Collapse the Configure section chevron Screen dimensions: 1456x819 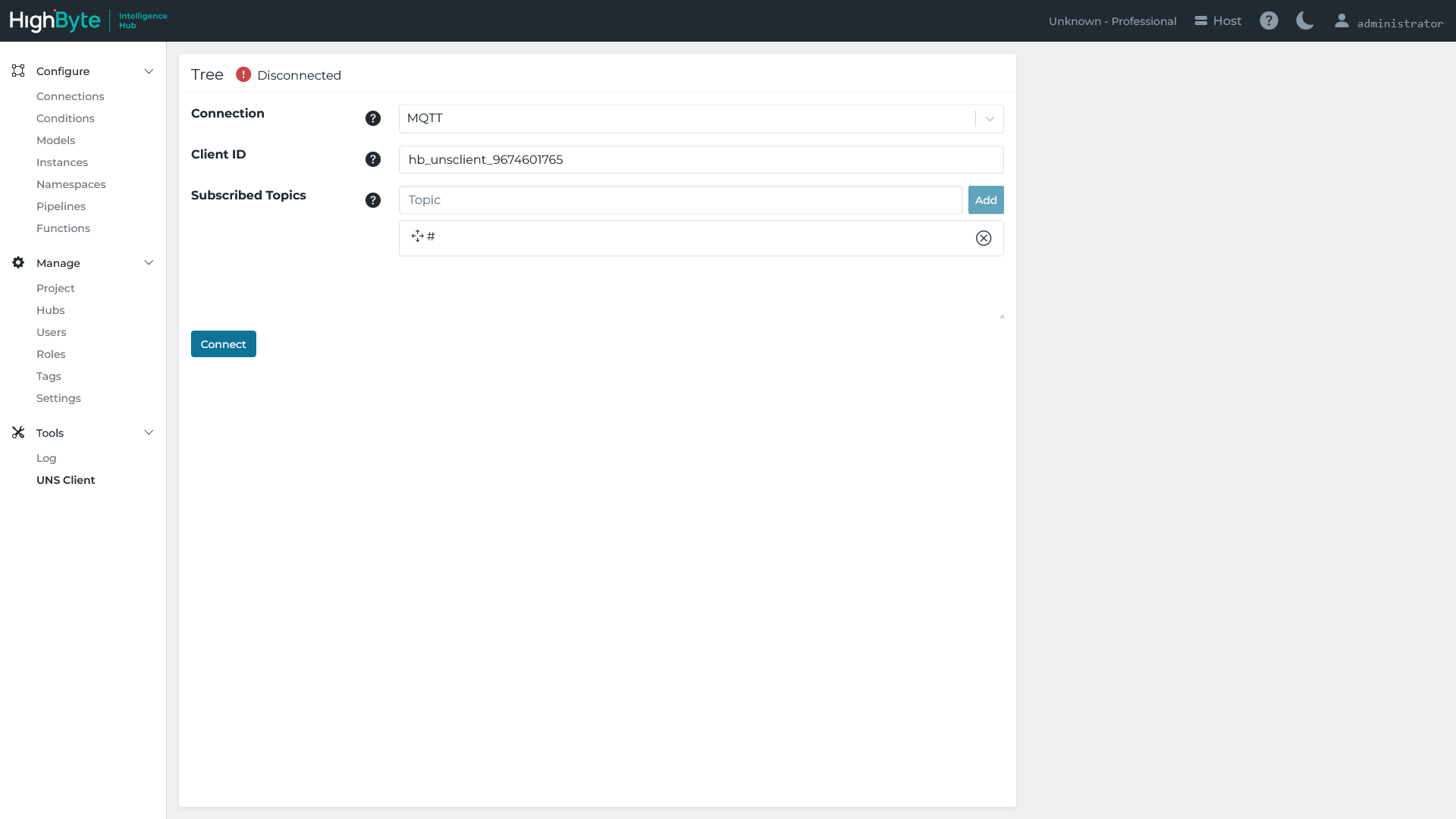(x=149, y=71)
